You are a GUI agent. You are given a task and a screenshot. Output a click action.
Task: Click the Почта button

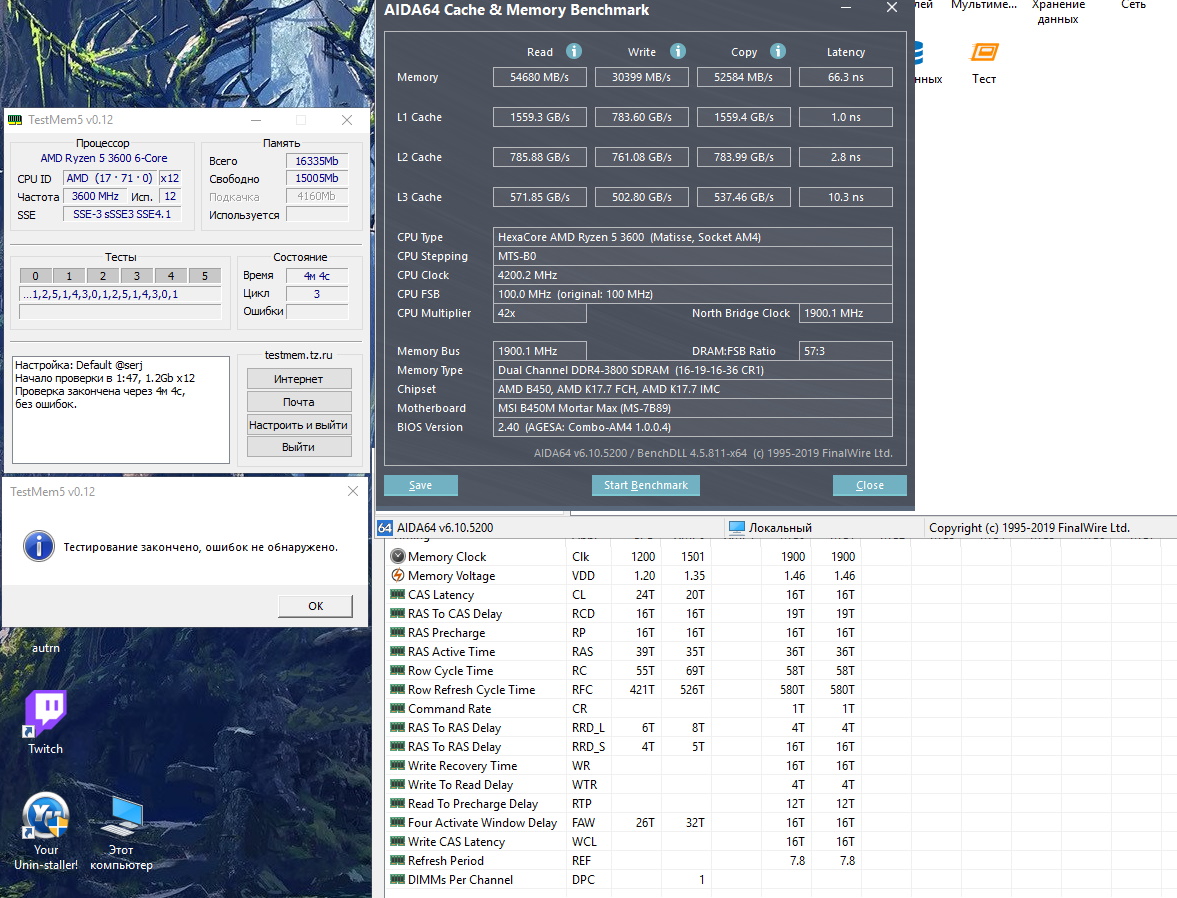[298, 402]
